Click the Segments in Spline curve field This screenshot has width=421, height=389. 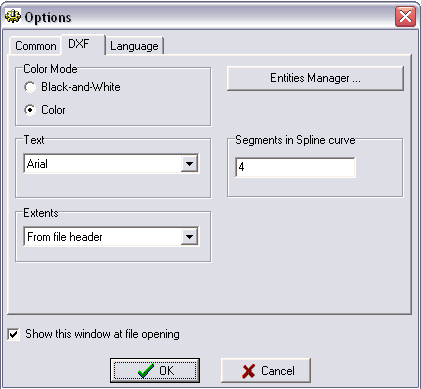click(295, 167)
